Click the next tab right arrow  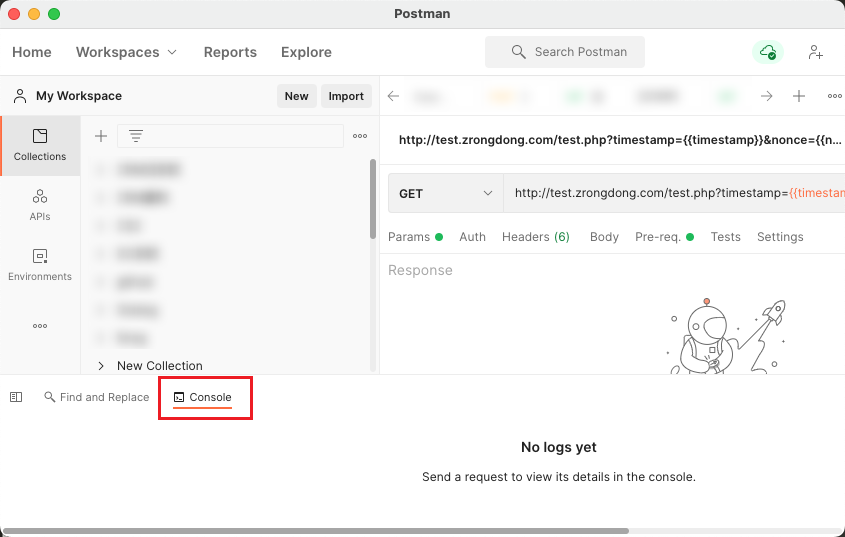point(766,96)
